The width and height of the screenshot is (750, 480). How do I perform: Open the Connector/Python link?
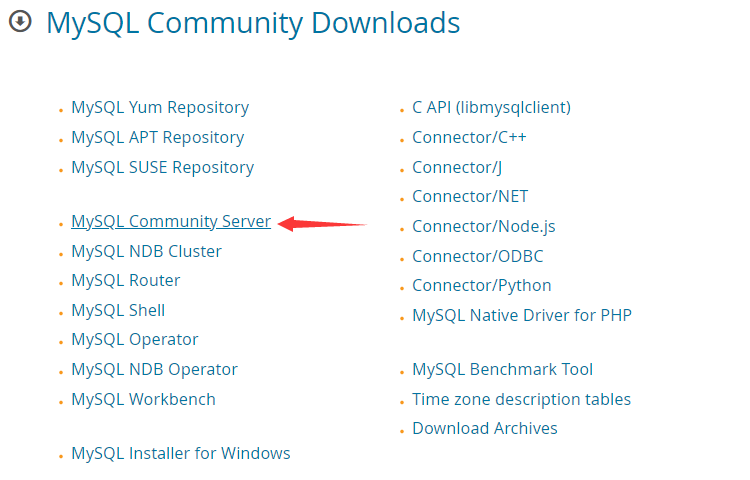point(482,286)
